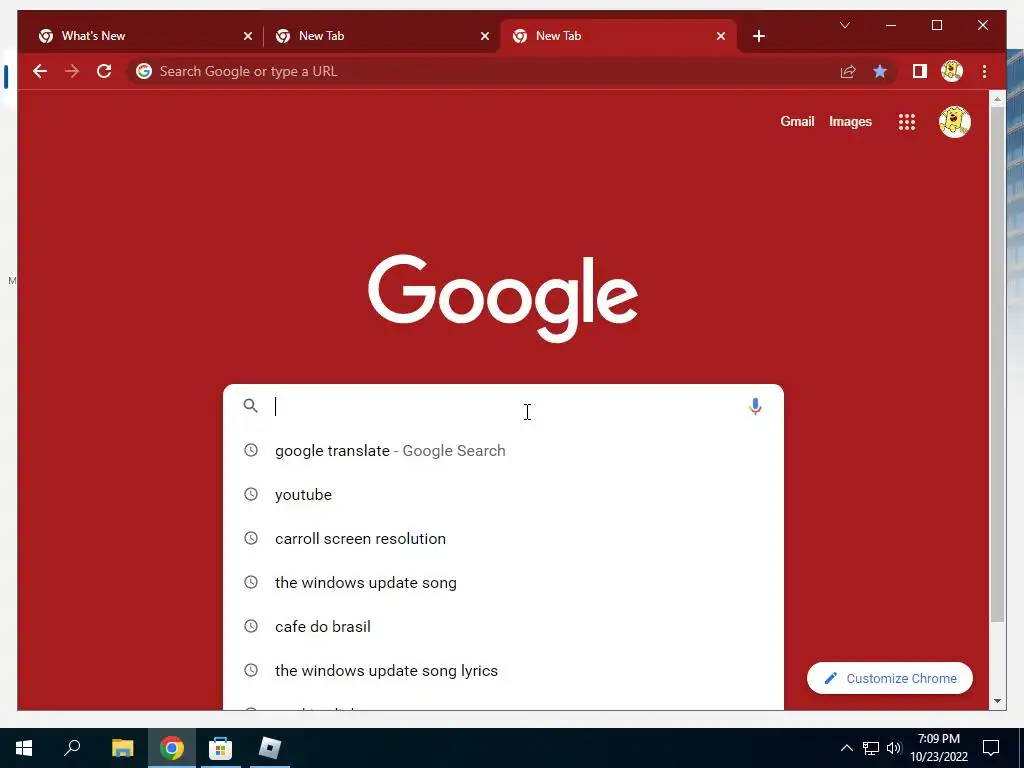Viewport: 1024px width, 768px height.
Task: Open Chrome profile avatar in toolbar
Action: tap(952, 71)
